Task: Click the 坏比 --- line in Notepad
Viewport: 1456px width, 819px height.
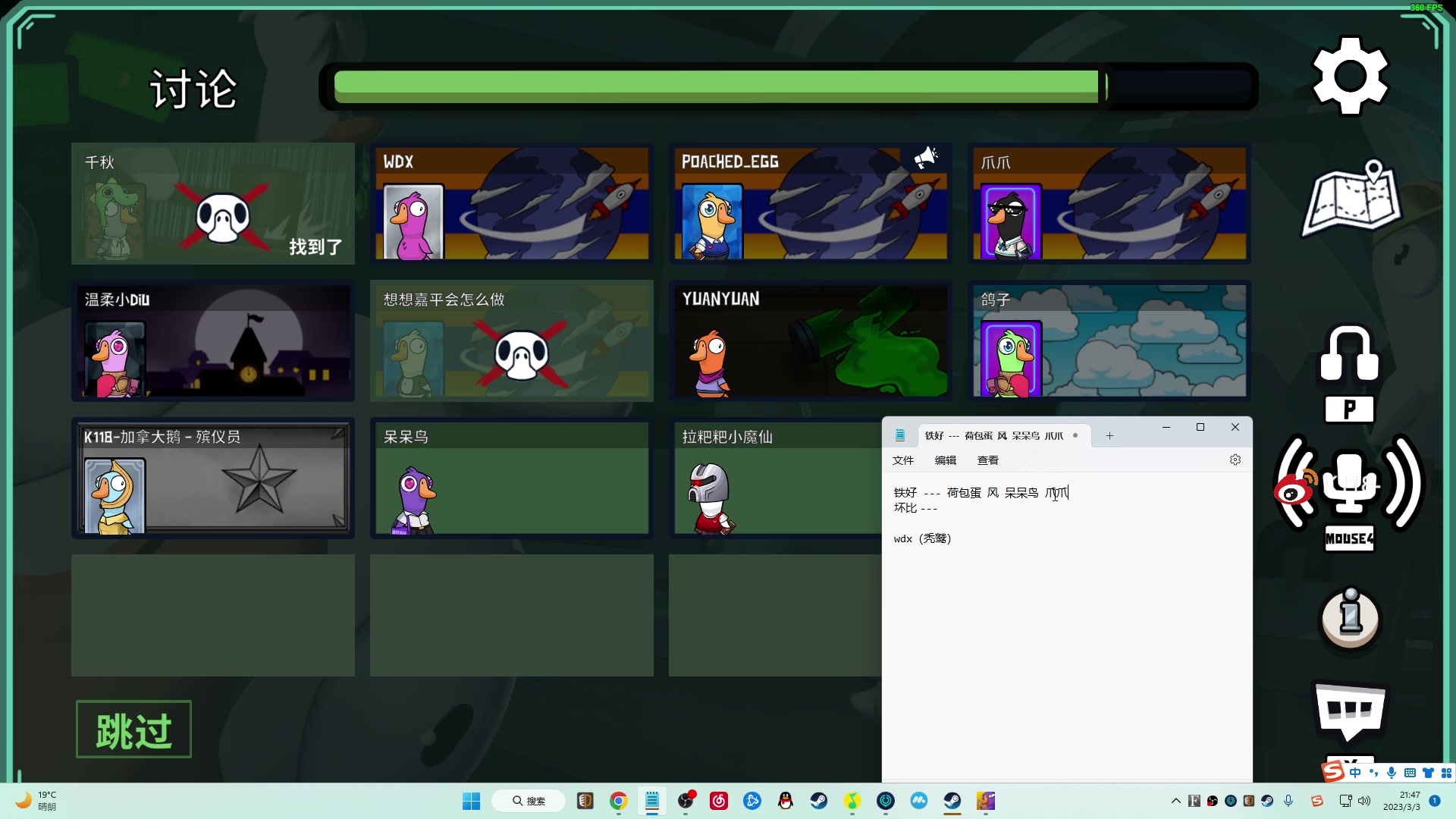Action: (915, 508)
